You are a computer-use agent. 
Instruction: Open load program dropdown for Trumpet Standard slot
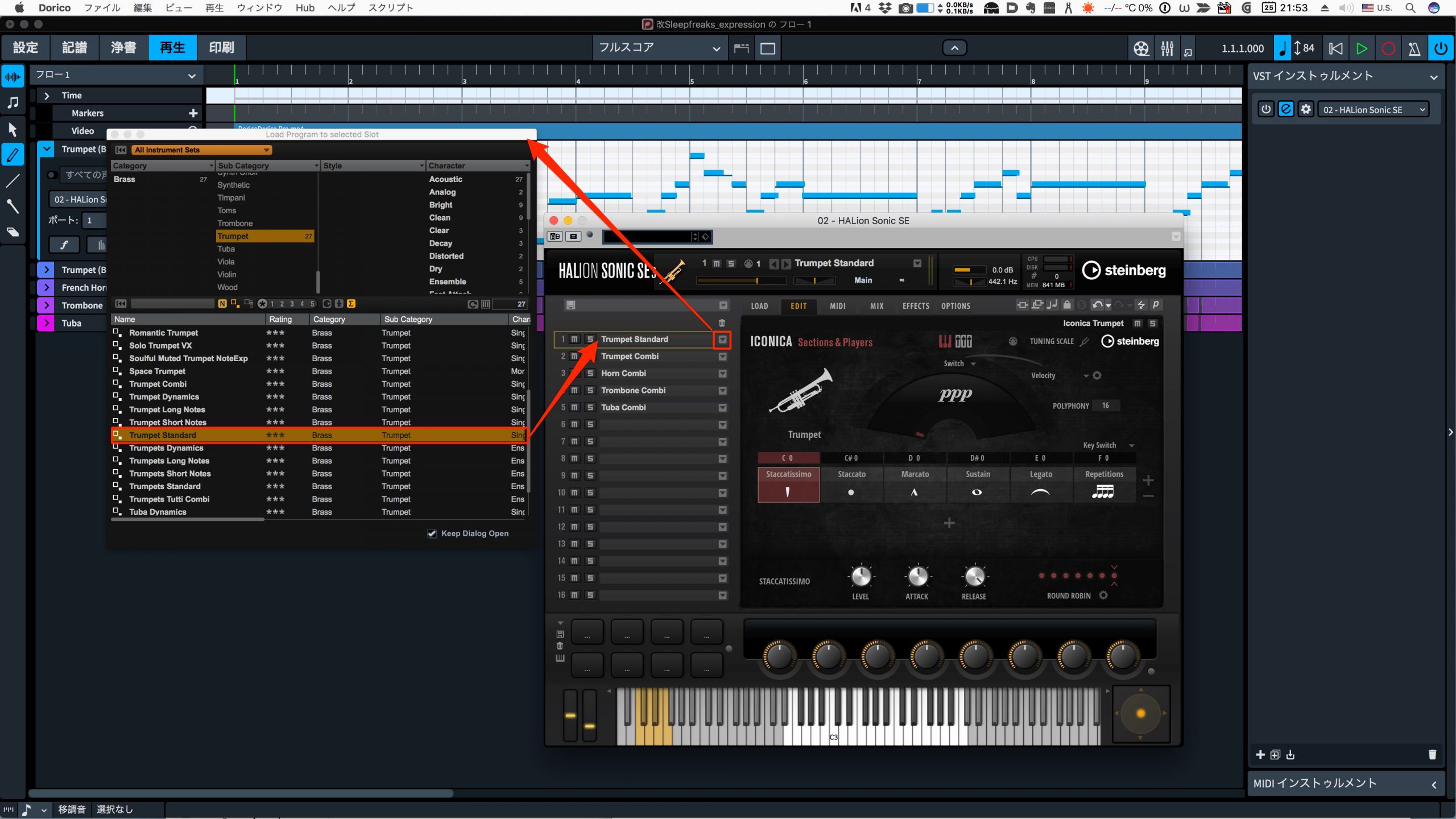pos(722,340)
